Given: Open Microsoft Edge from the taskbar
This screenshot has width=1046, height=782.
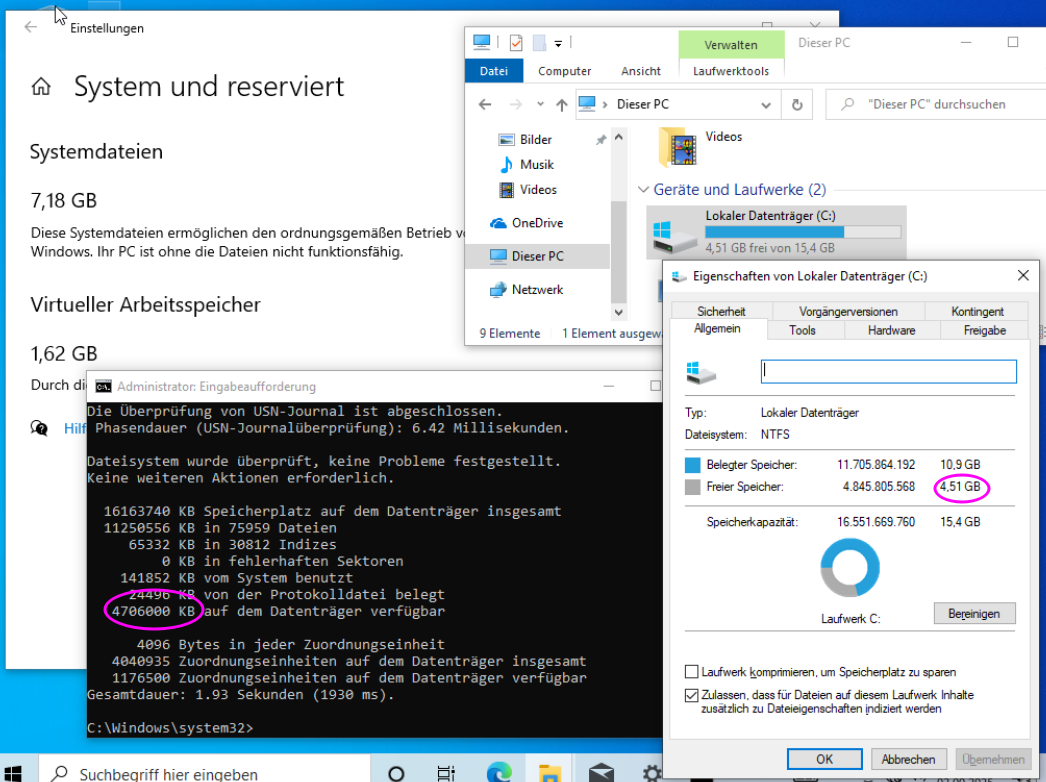Looking at the screenshot, I should (498, 772).
